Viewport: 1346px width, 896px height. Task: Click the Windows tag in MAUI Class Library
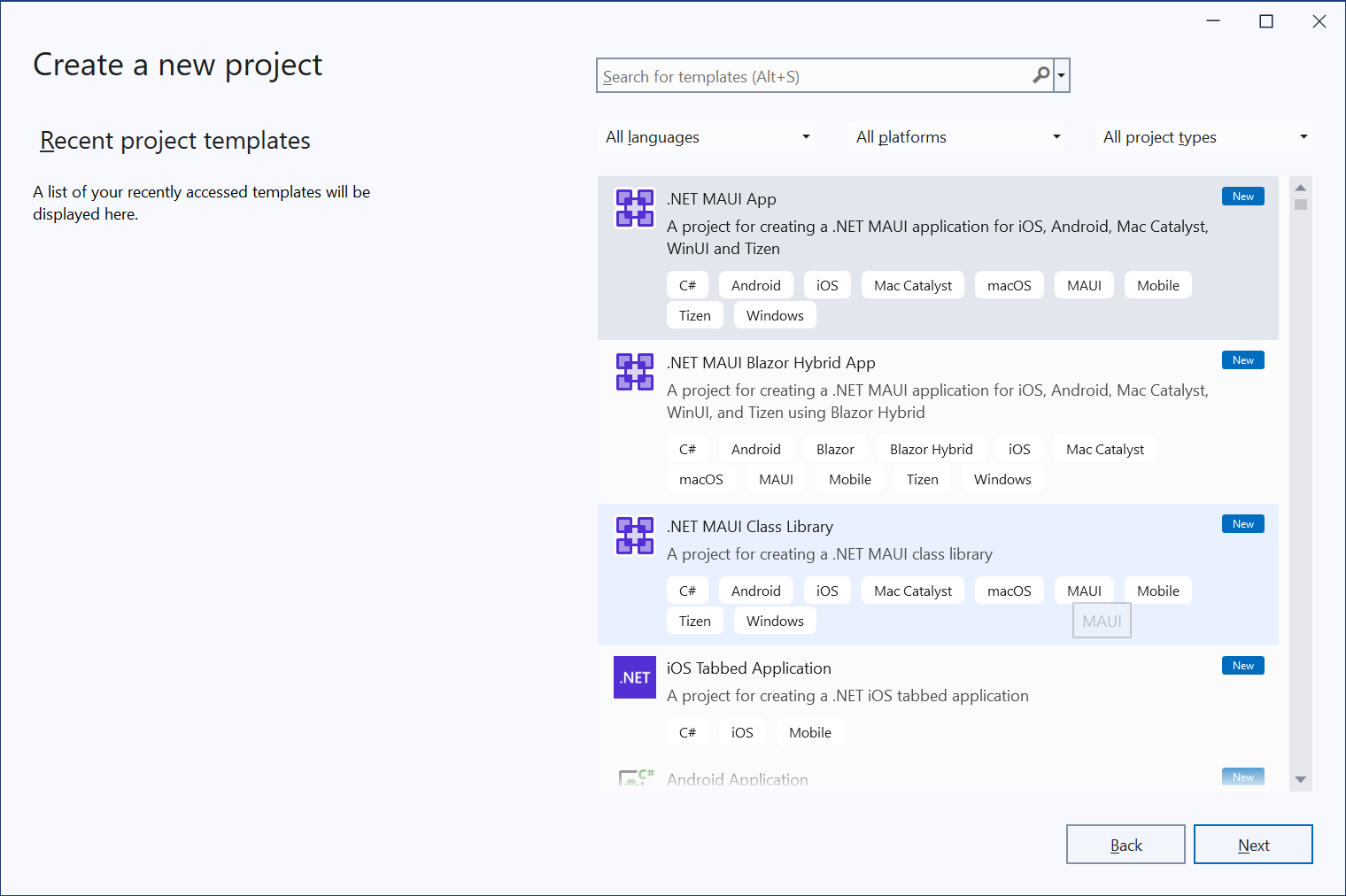(775, 621)
